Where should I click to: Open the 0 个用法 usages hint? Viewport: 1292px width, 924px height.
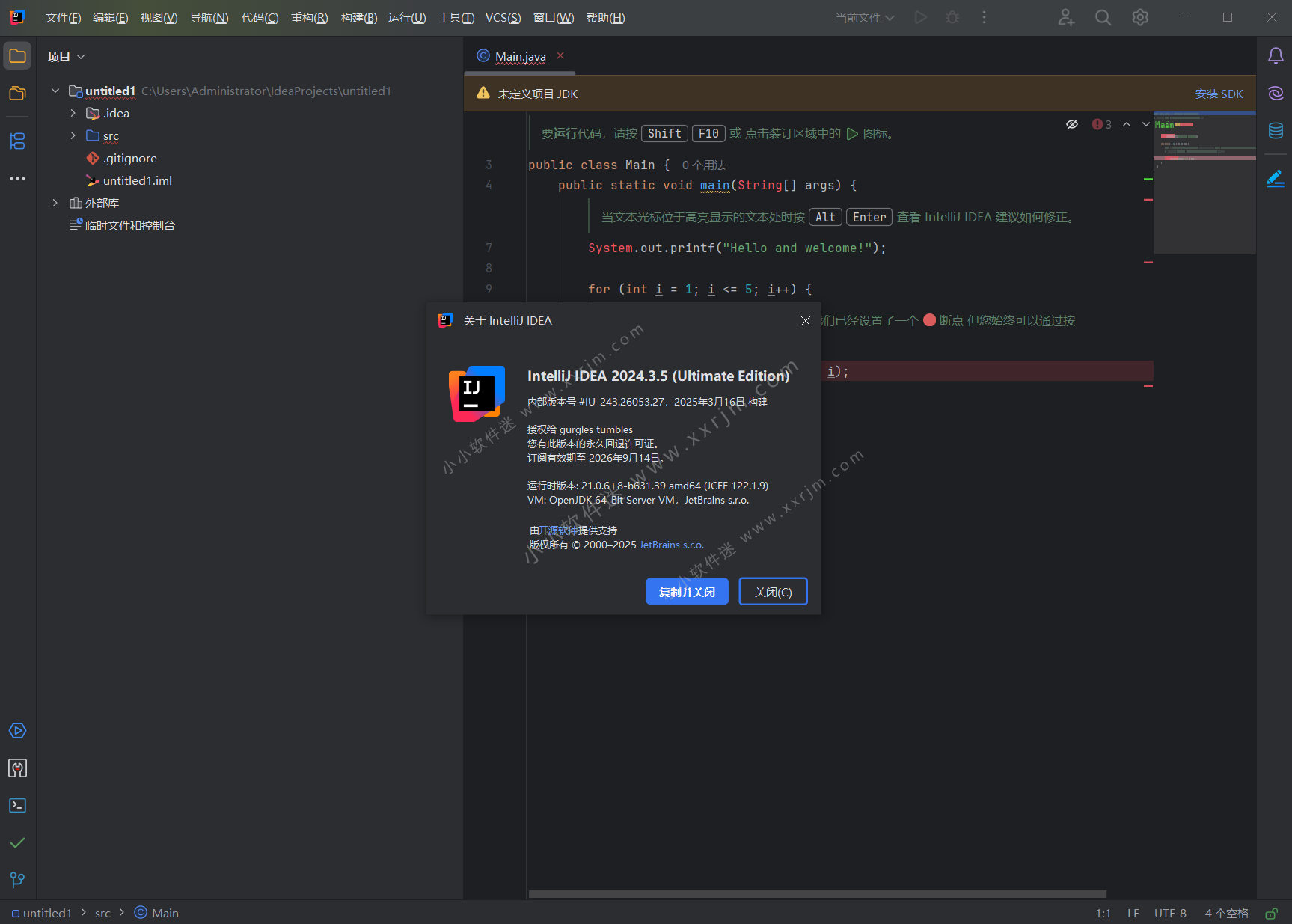(x=703, y=165)
